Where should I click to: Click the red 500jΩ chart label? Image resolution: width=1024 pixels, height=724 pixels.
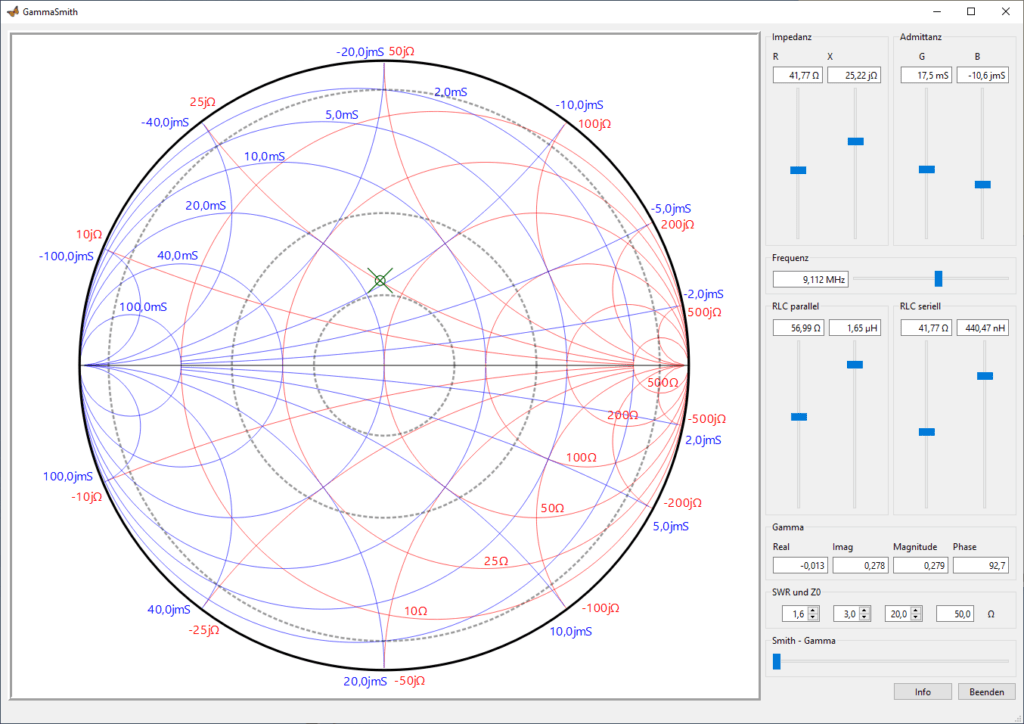tap(705, 312)
